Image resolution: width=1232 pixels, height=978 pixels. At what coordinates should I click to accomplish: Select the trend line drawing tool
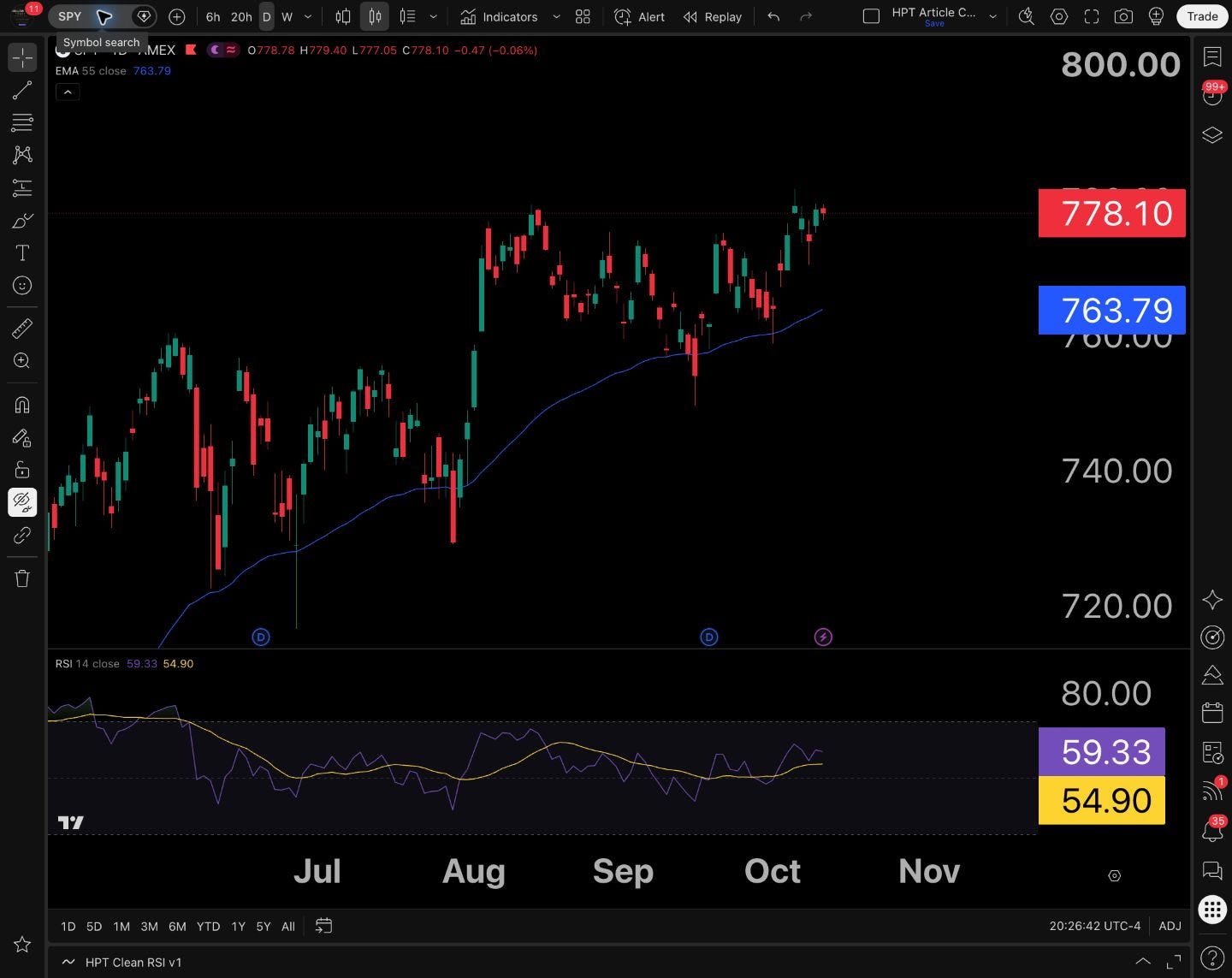tap(22, 90)
